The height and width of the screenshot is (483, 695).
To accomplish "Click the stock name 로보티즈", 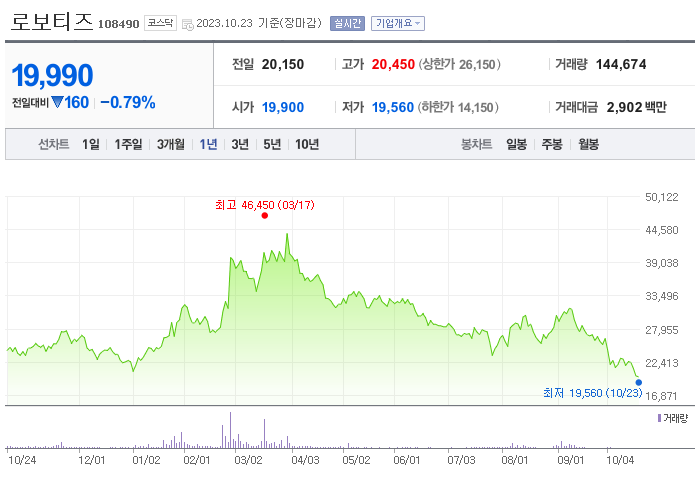I will [51, 22].
